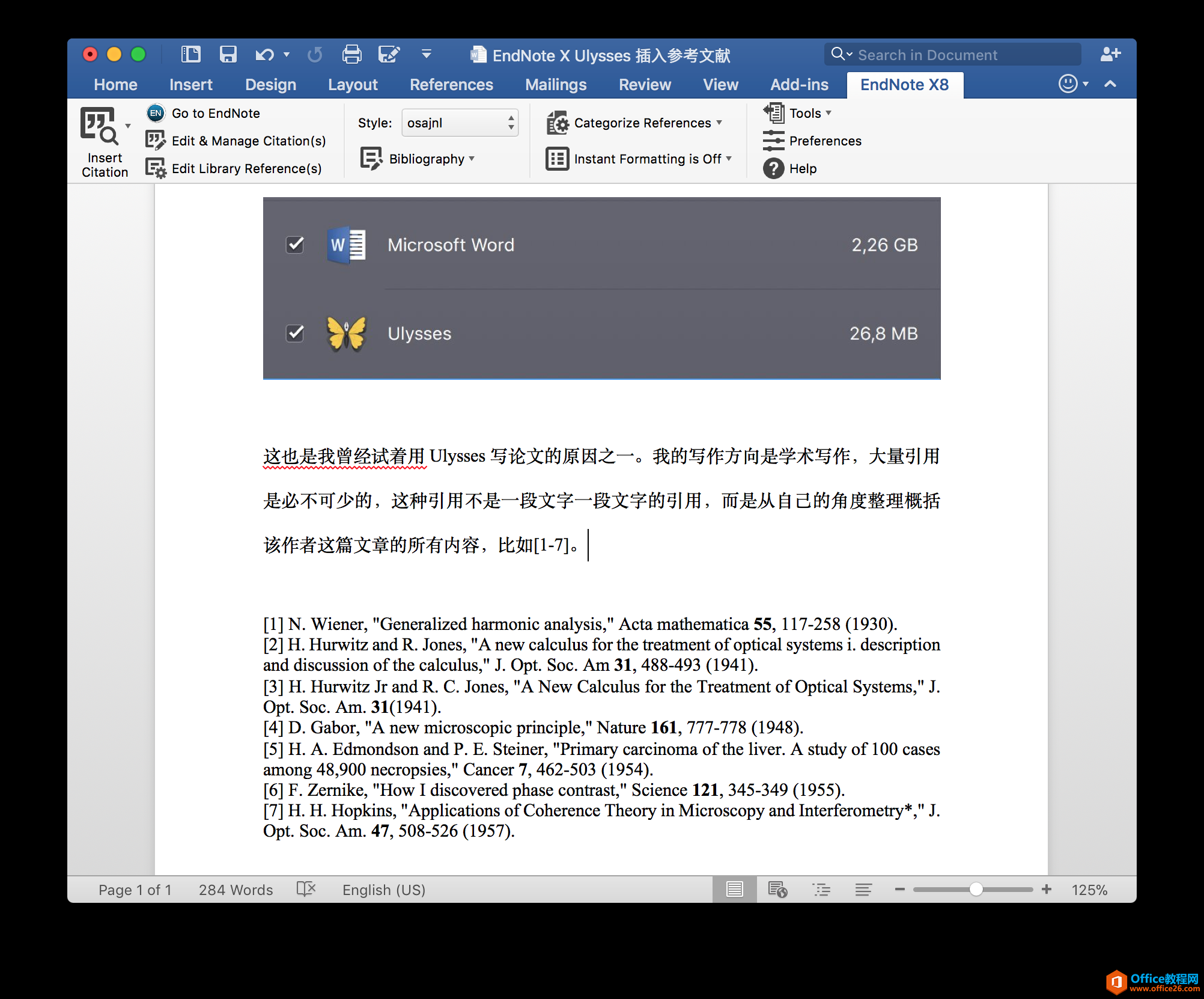Click the Share user icon
The height and width of the screenshot is (999, 1204).
point(1110,55)
